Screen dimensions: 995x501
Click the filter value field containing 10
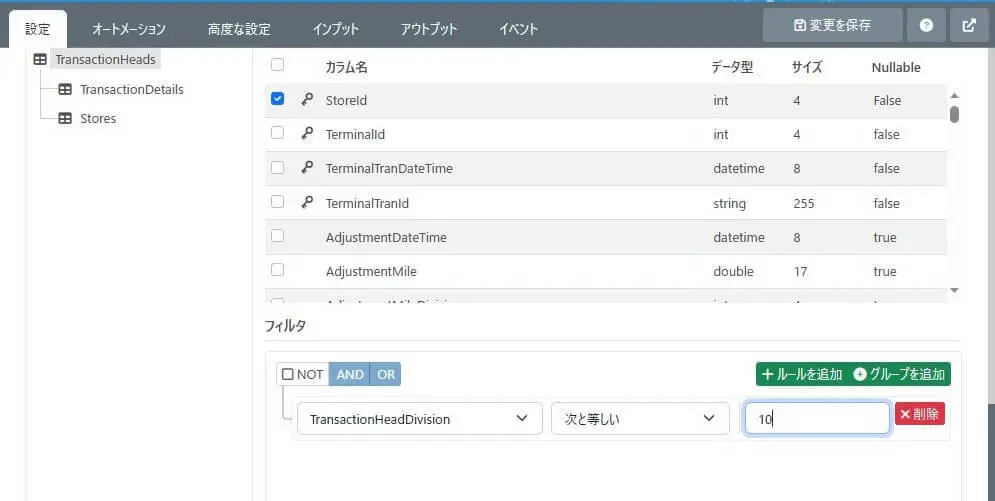(817, 419)
